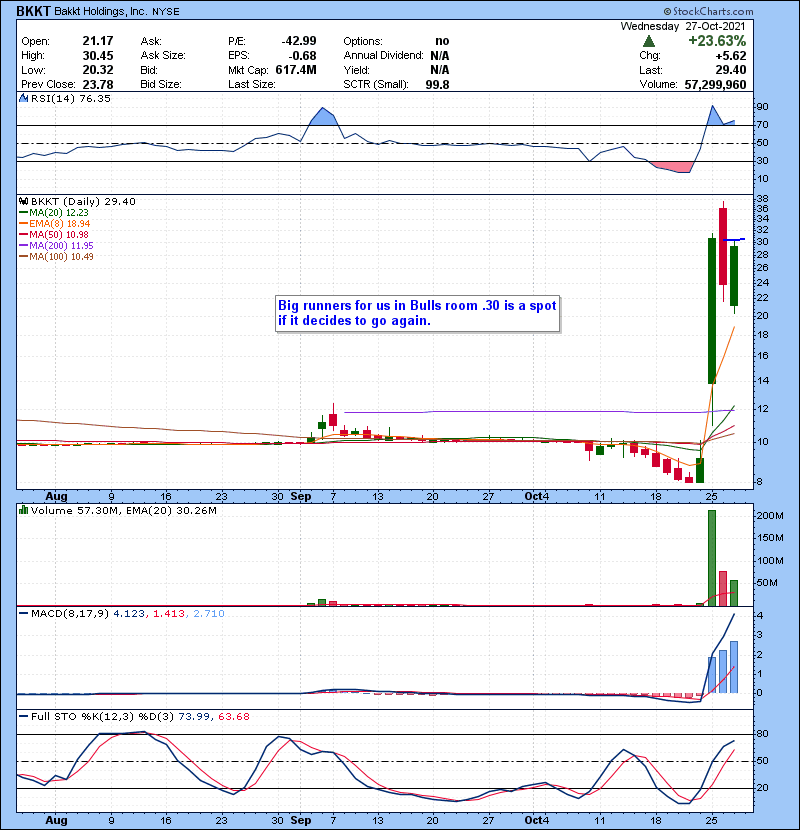Click the Annual Dividend N/A value

click(439, 56)
